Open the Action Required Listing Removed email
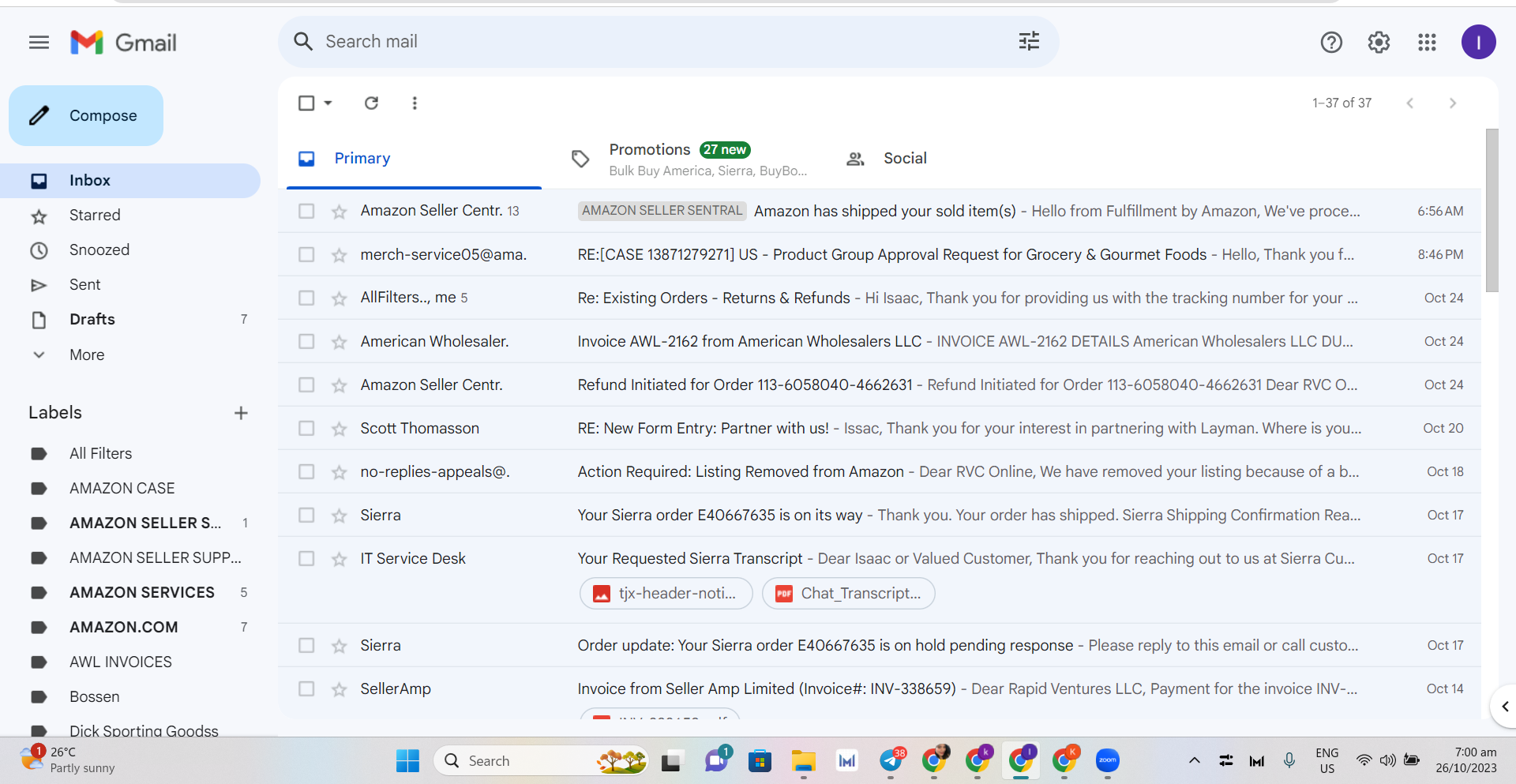This screenshot has width=1516, height=784. (x=880, y=471)
